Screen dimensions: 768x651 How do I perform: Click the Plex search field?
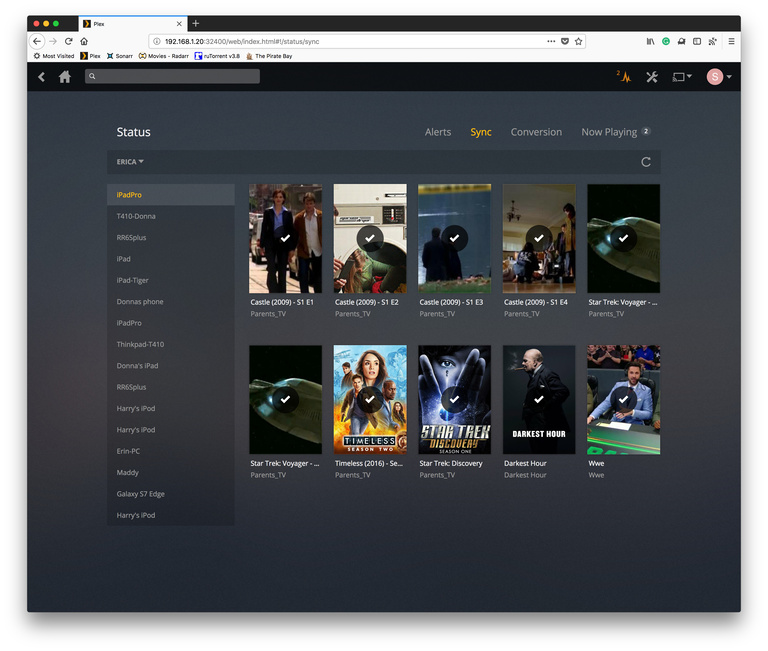tap(172, 76)
